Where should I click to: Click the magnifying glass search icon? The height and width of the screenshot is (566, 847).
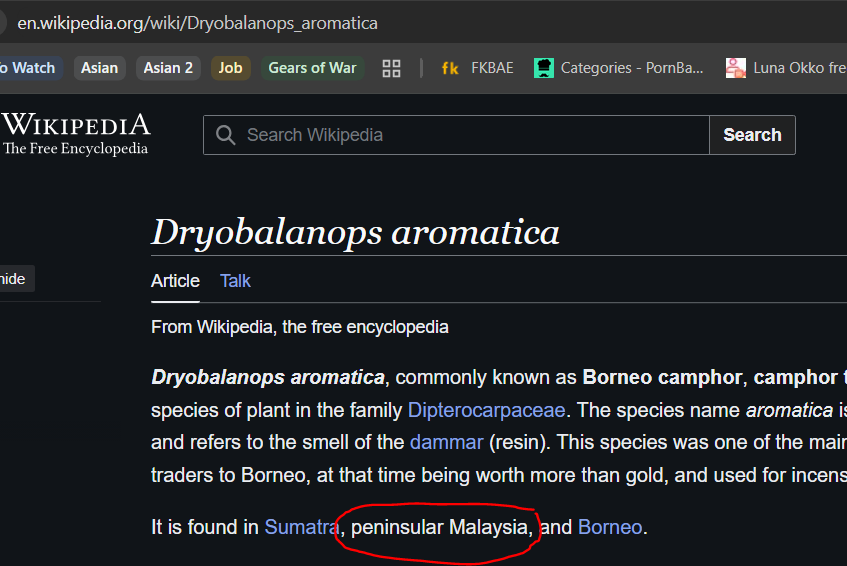pos(226,135)
